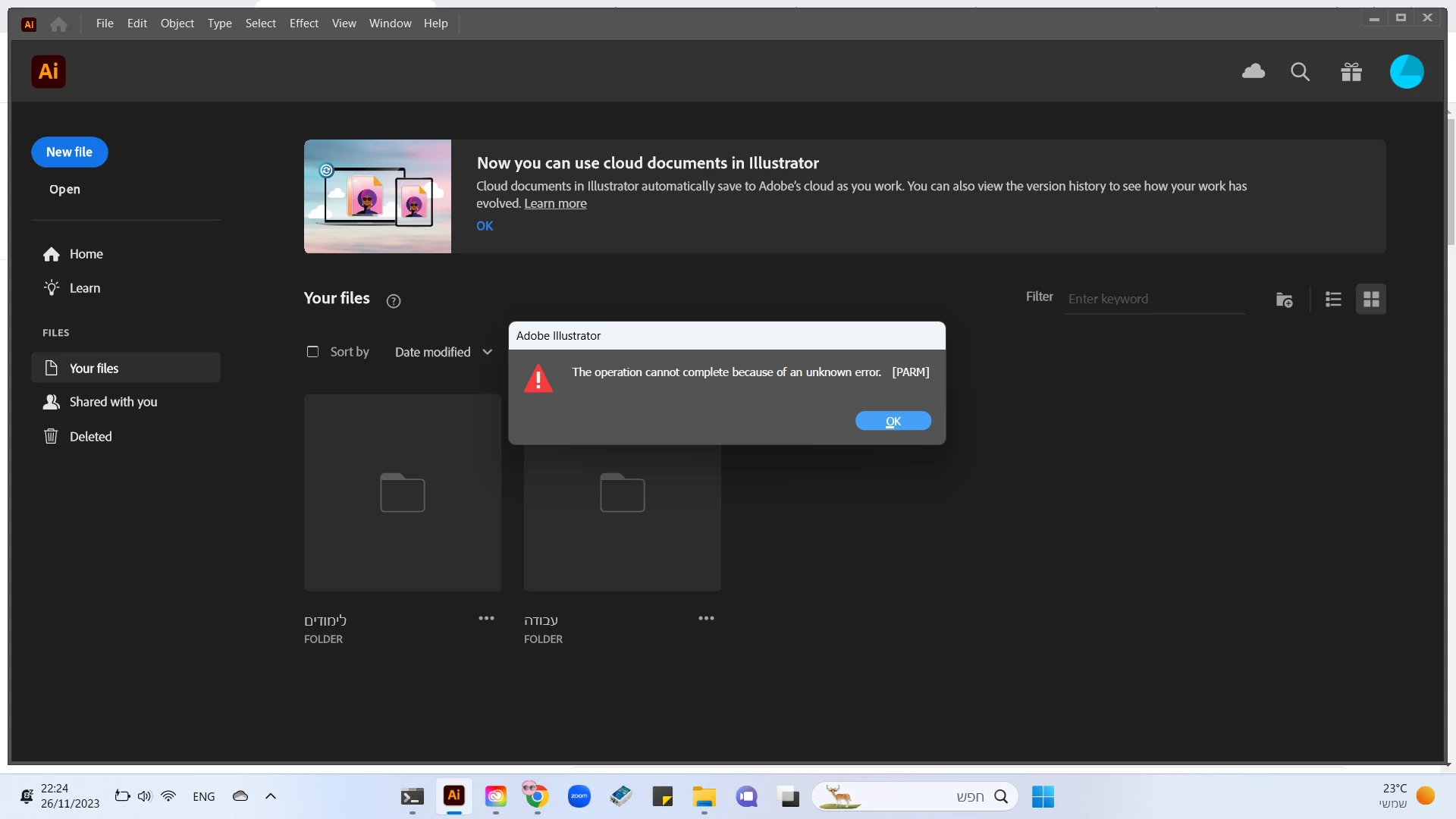This screenshot has height=819, width=1456.
Task: Click the help icon beside Your files
Action: (x=393, y=301)
